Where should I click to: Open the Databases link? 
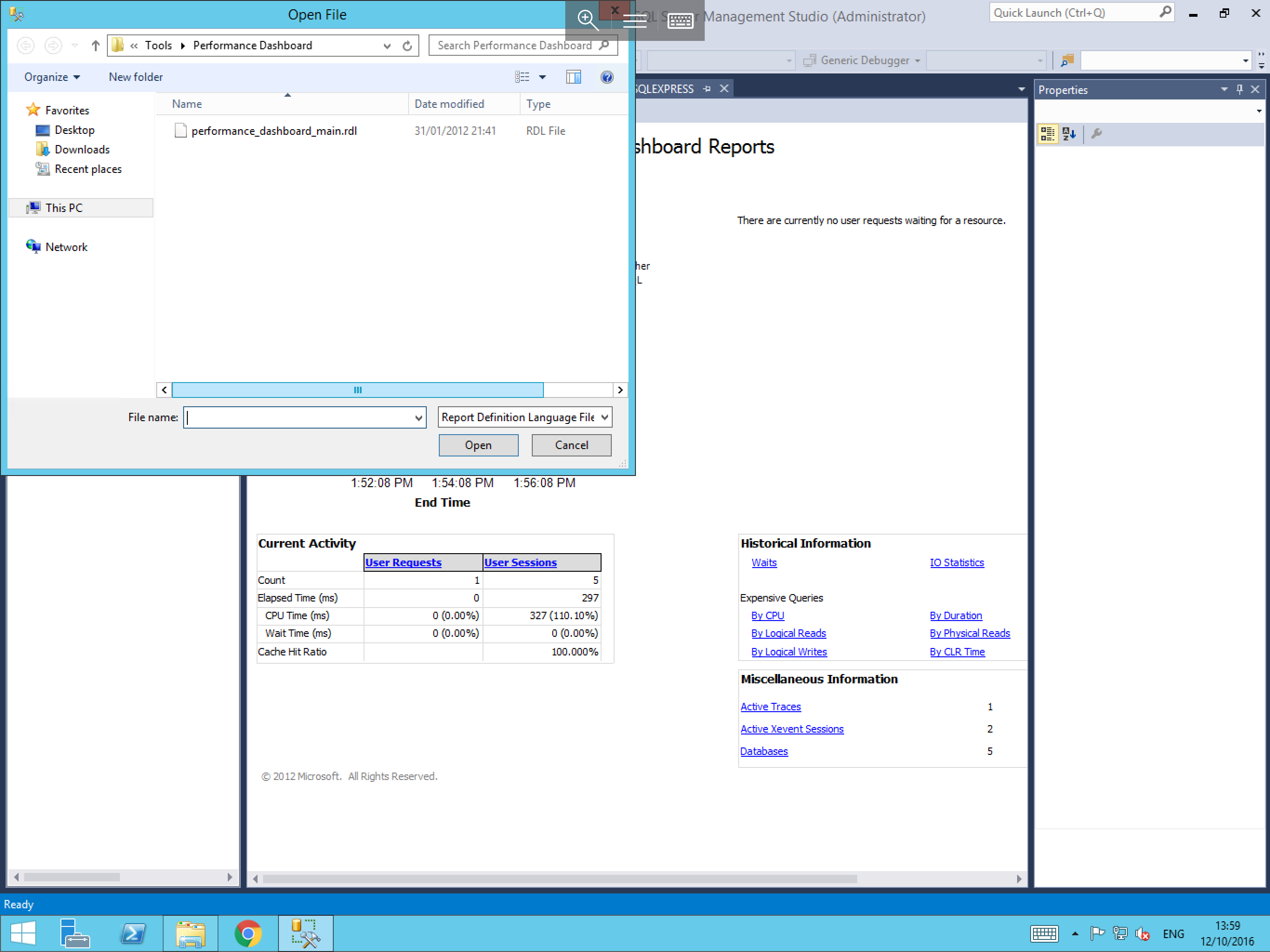pyautogui.click(x=764, y=751)
